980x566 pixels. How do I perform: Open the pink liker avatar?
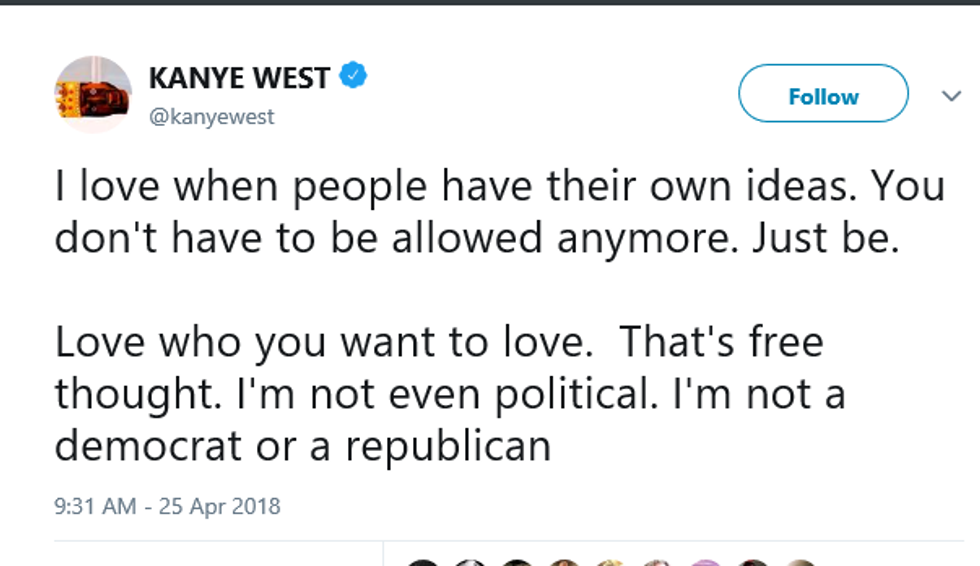[705, 562]
